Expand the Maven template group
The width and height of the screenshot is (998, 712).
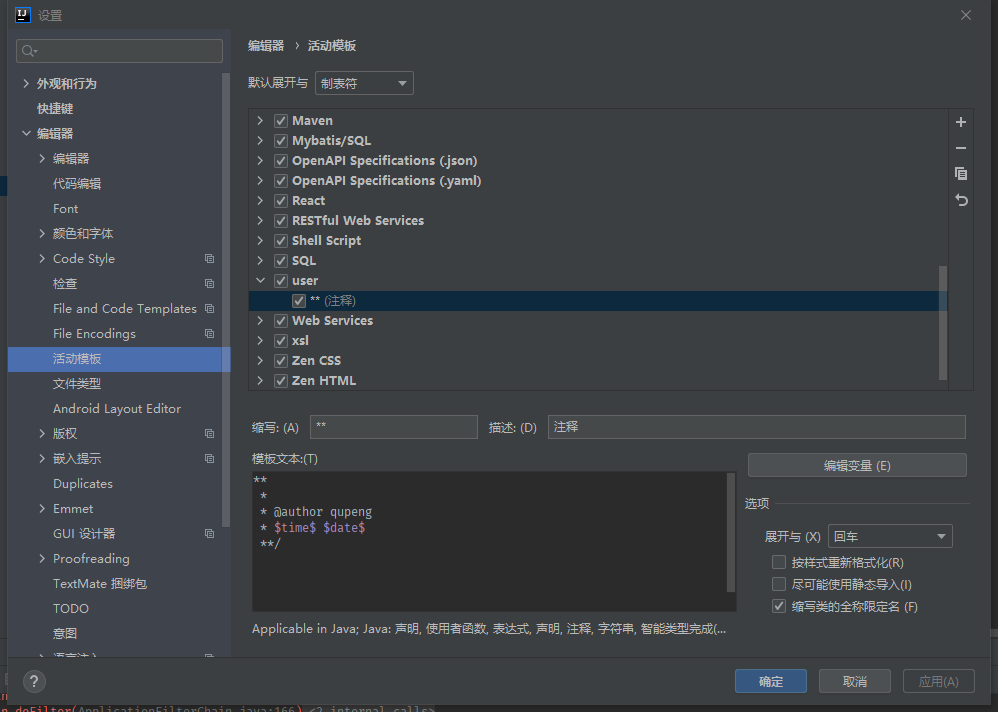click(x=260, y=120)
